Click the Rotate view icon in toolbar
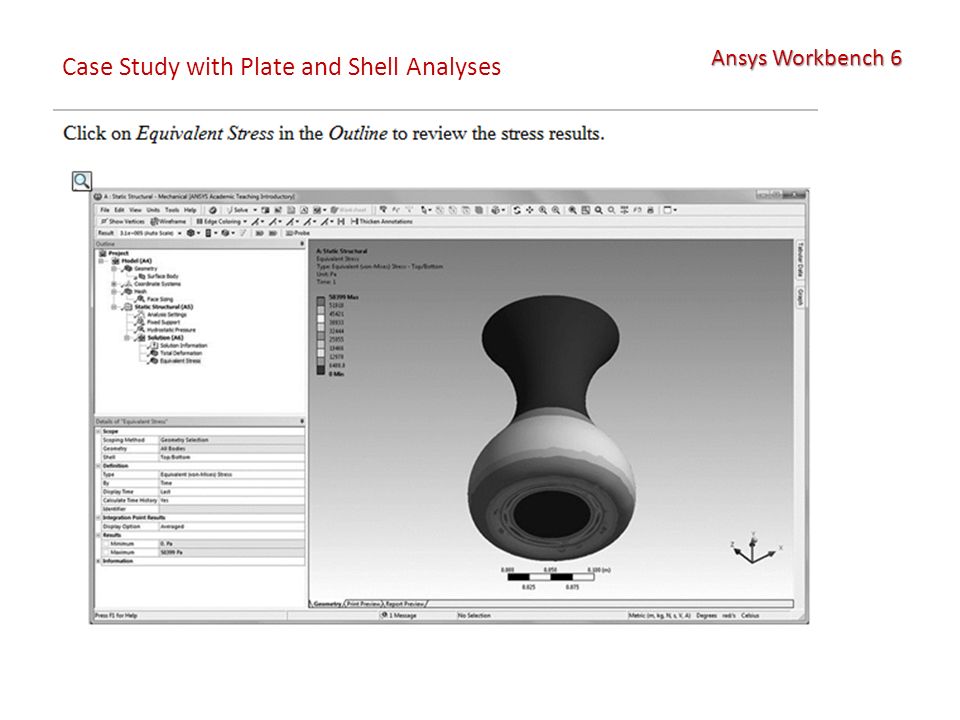960x720 pixels. 517,210
